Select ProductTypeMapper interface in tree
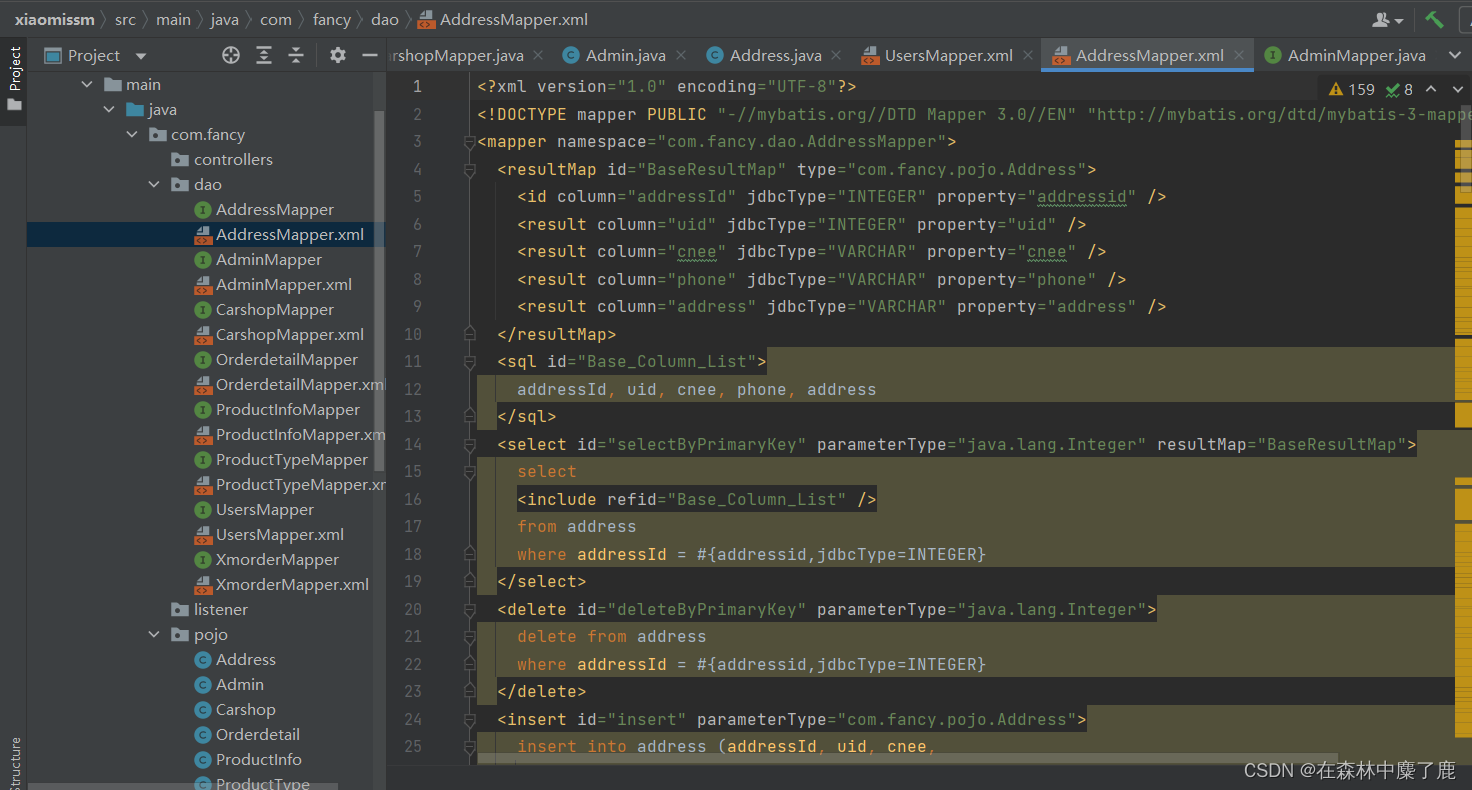1472x790 pixels. tap(281, 460)
